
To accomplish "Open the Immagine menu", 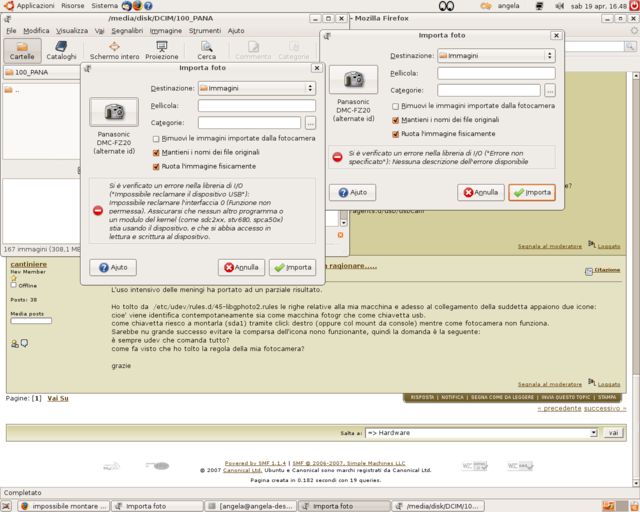I will 166,31.
